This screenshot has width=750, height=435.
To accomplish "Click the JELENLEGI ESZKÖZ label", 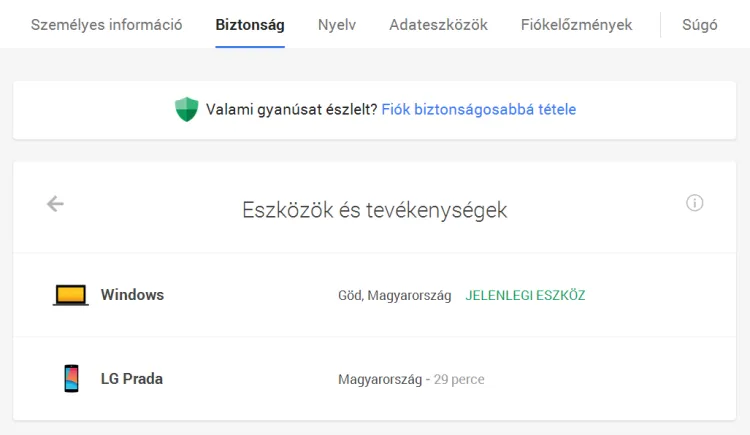I will coord(525,296).
